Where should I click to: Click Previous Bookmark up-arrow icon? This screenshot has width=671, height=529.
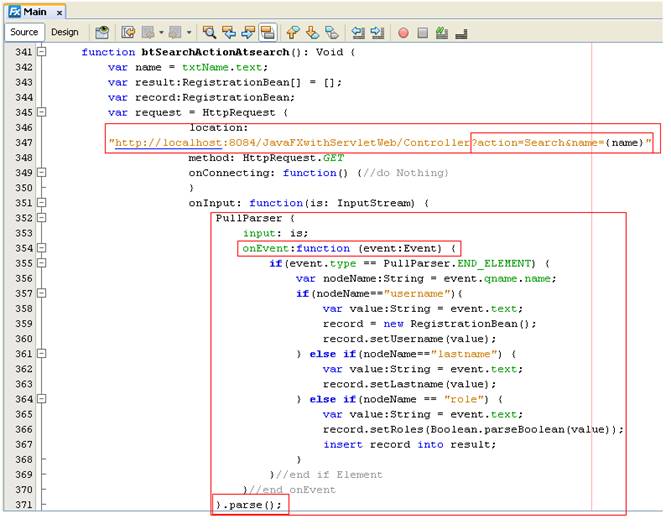[293, 32]
